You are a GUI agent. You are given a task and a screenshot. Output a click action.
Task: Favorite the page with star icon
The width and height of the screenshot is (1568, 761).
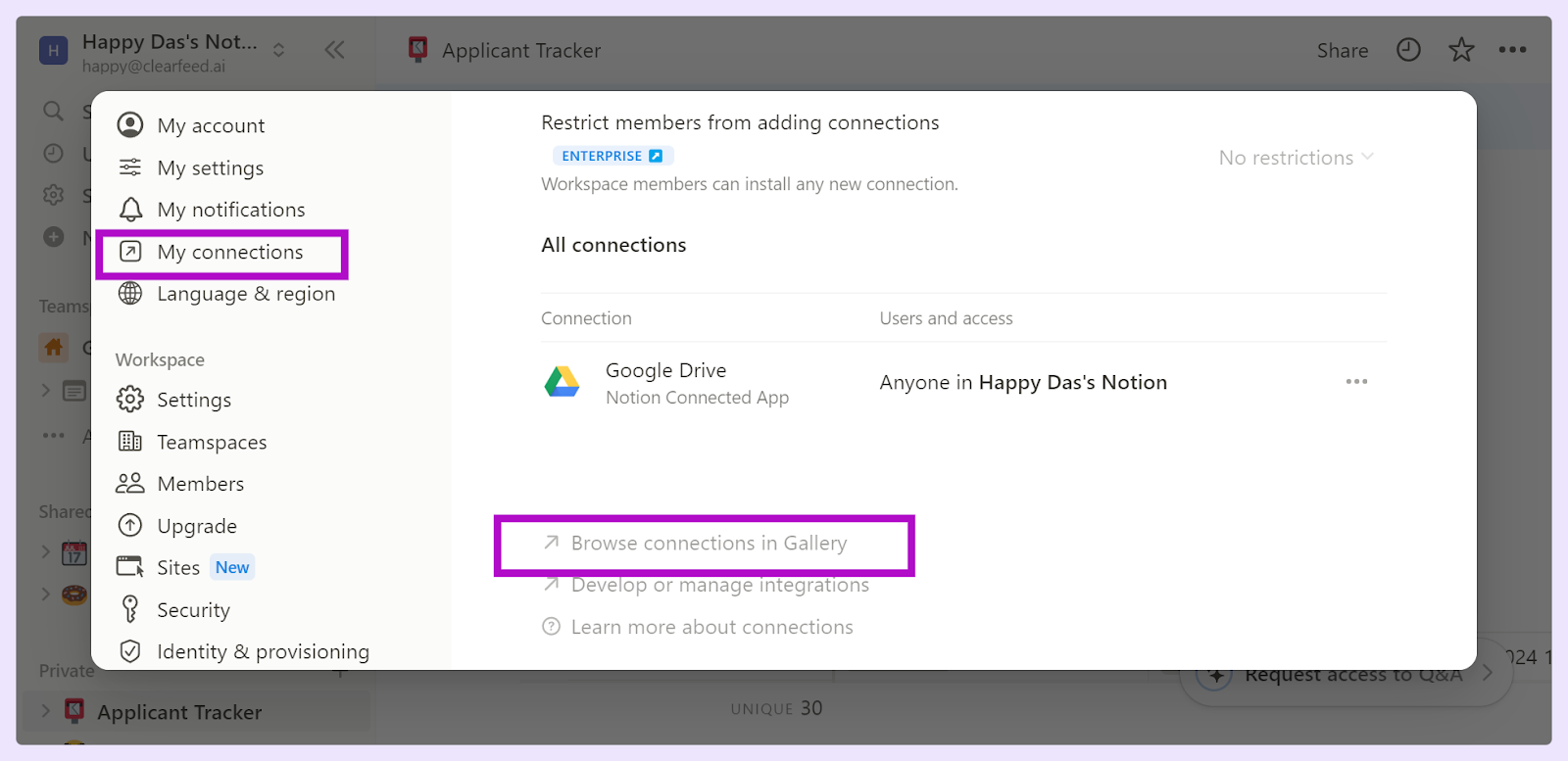tap(1461, 50)
